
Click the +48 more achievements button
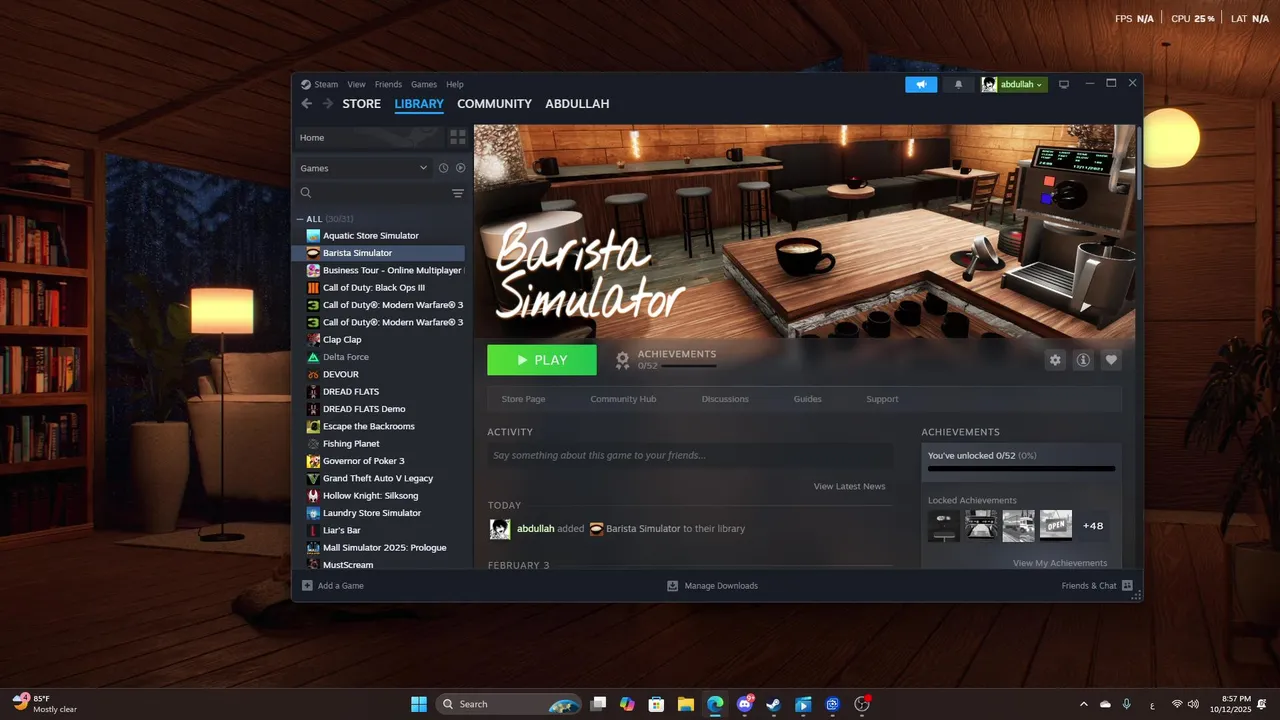click(x=1093, y=526)
